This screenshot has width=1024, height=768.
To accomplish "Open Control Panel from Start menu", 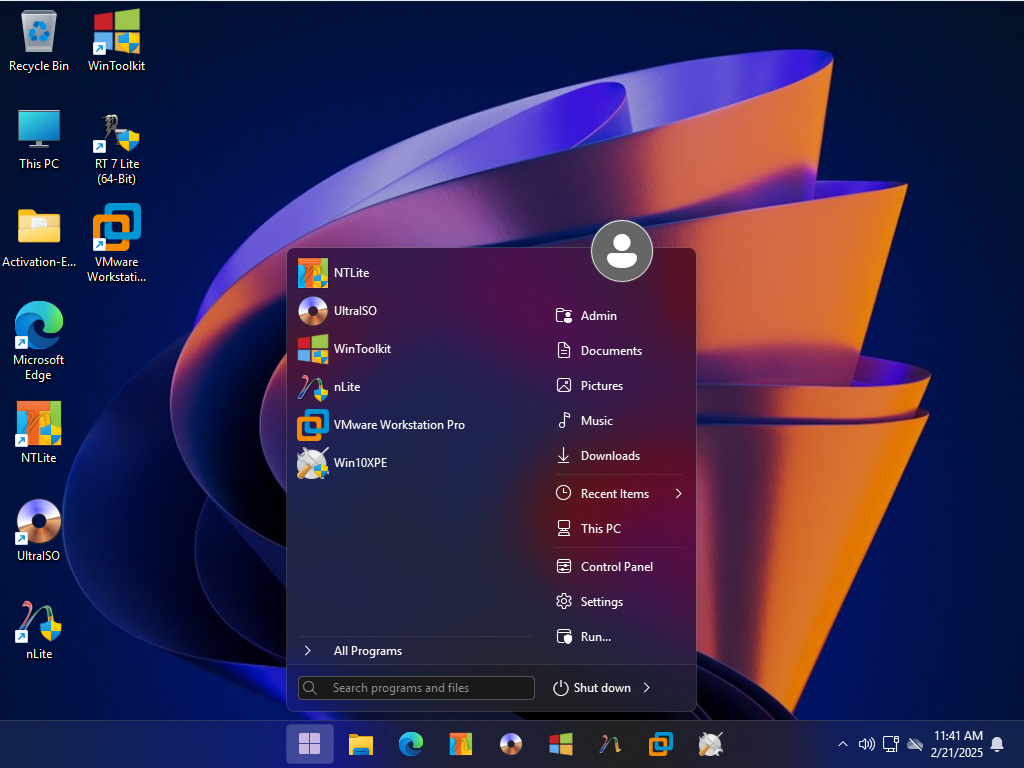I will tap(618, 567).
